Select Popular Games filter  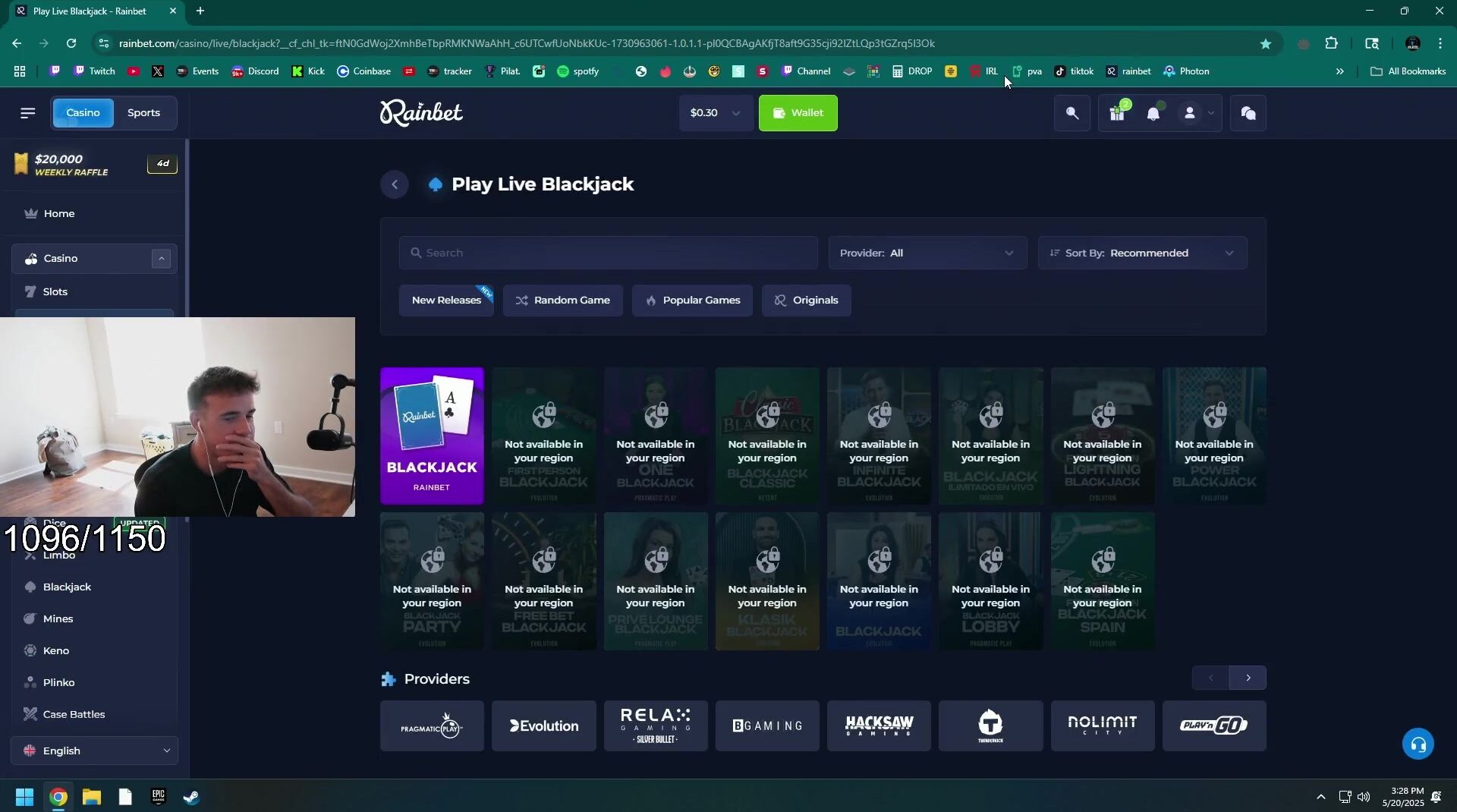(692, 301)
